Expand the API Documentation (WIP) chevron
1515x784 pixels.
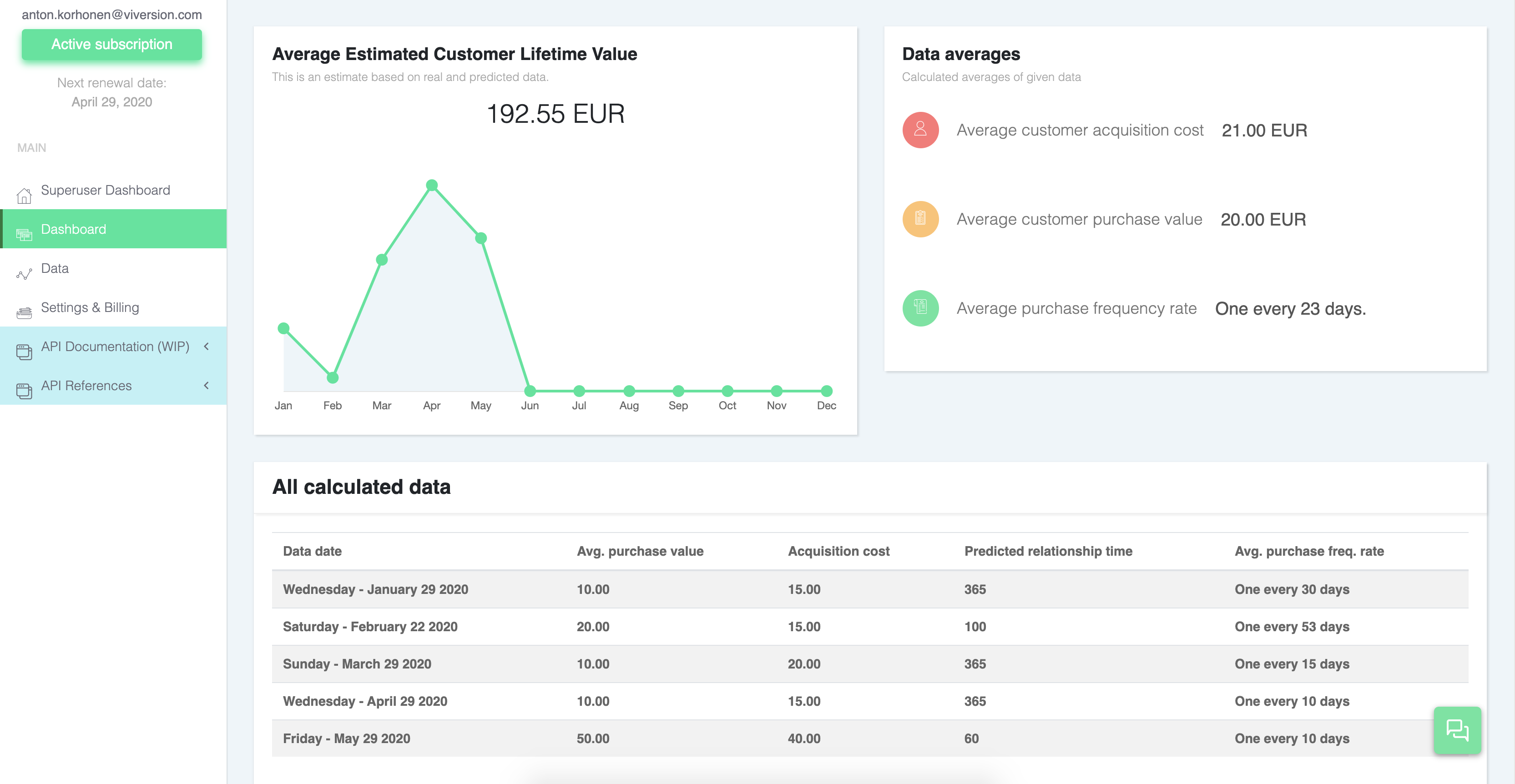pyautogui.click(x=207, y=347)
